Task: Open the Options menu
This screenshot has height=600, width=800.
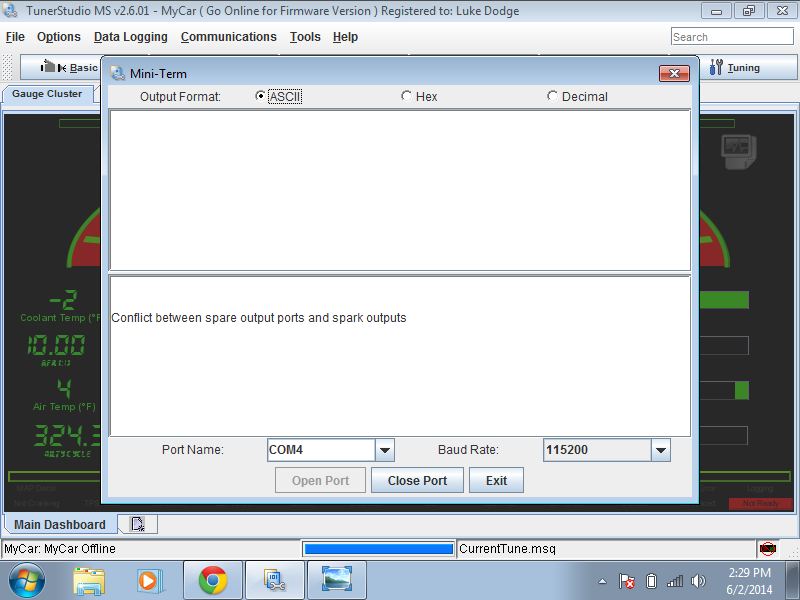Action: click(59, 37)
